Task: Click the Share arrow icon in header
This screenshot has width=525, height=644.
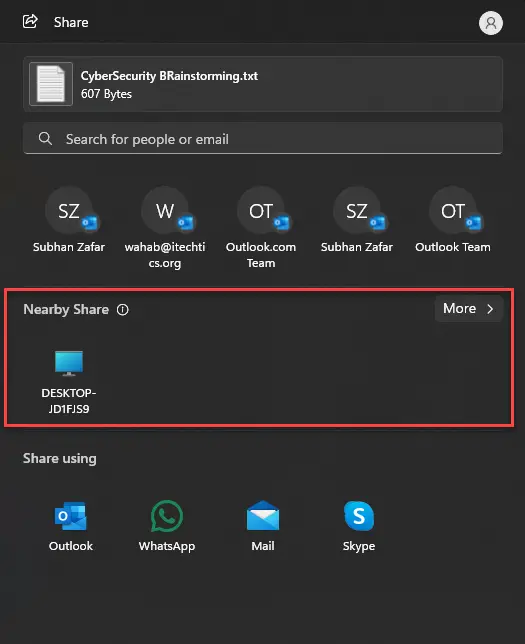Action: (30, 21)
